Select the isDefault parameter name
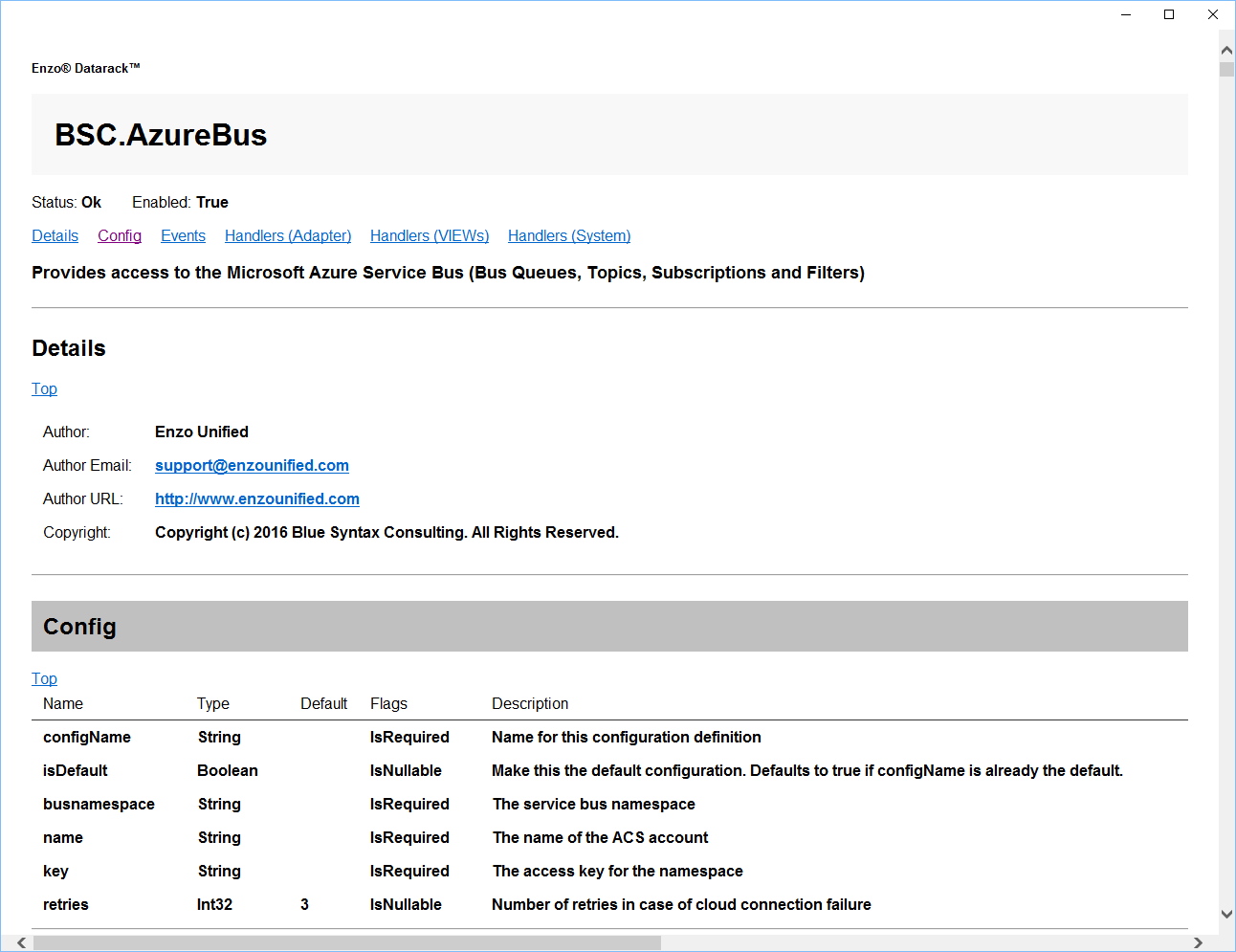Image resolution: width=1236 pixels, height=952 pixels. click(x=75, y=770)
